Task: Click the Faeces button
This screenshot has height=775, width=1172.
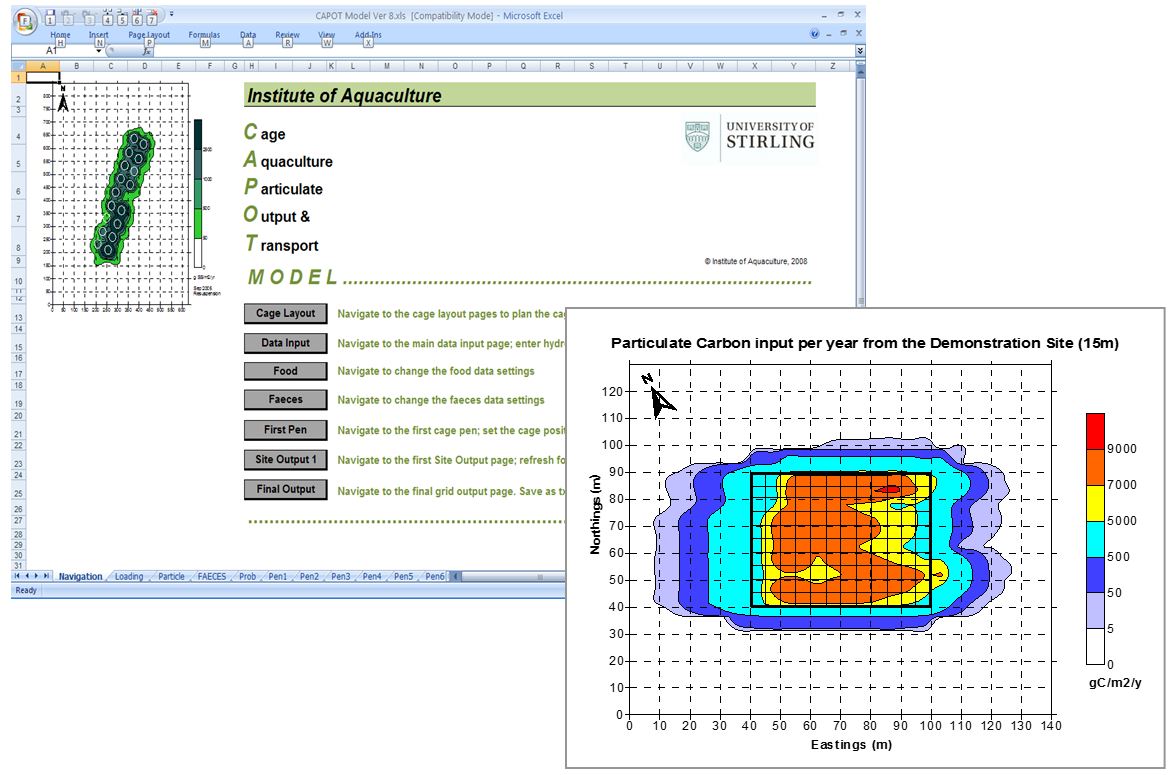Action: pos(286,400)
